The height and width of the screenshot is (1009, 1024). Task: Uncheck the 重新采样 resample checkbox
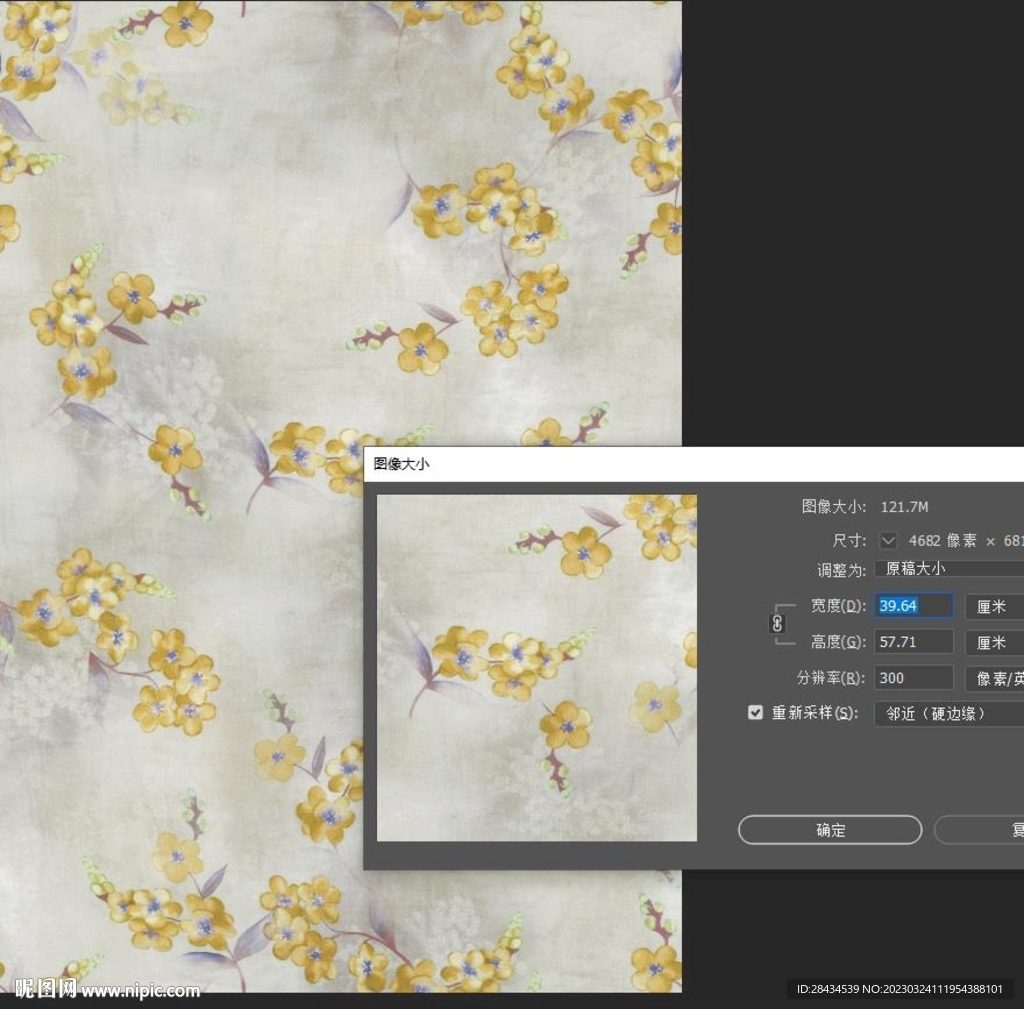click(x=756, y=713)
